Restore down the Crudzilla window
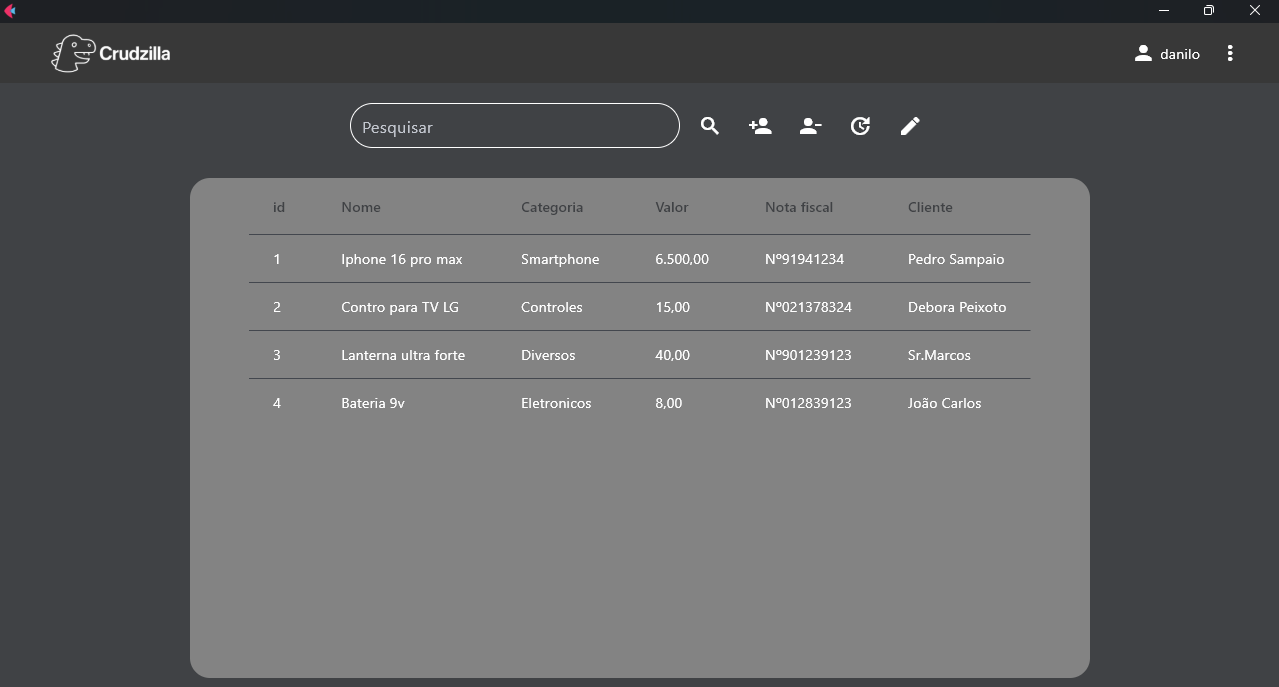Viewport: 1279px width, 687px height. pyautogui.click(x=1209, y=11)
